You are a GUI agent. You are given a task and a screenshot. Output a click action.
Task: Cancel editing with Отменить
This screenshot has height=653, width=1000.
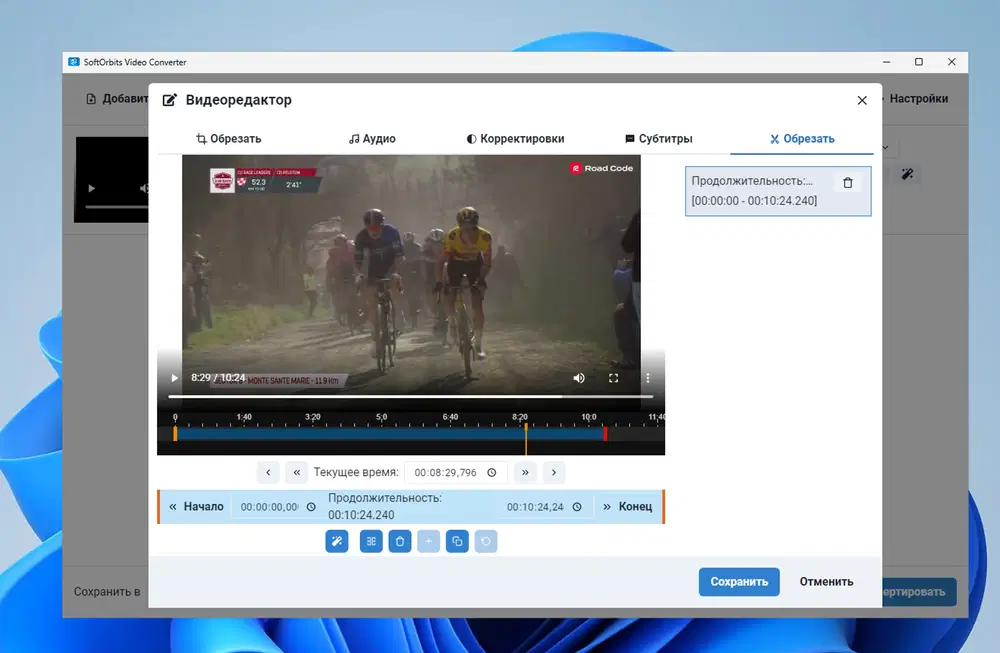point(827,582)
